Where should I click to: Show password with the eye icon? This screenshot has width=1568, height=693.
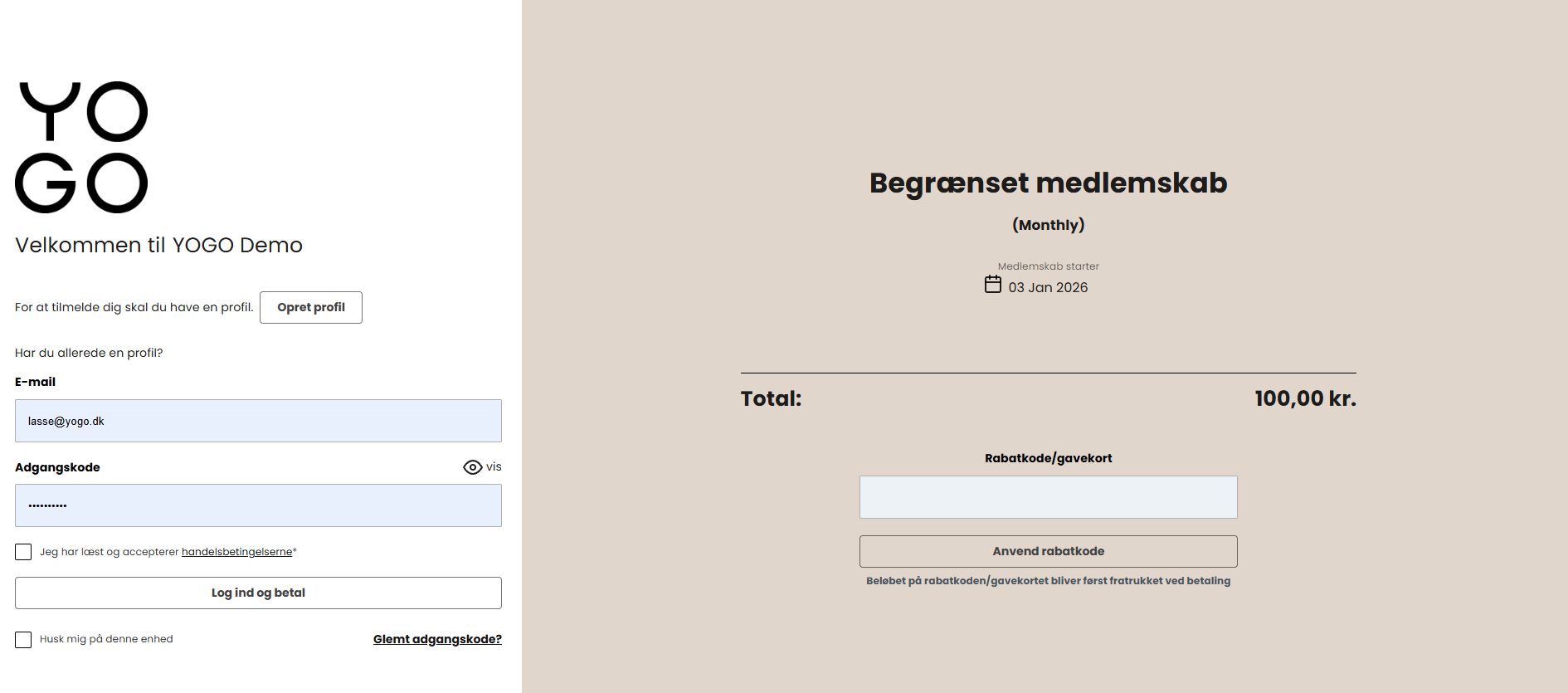472,467
